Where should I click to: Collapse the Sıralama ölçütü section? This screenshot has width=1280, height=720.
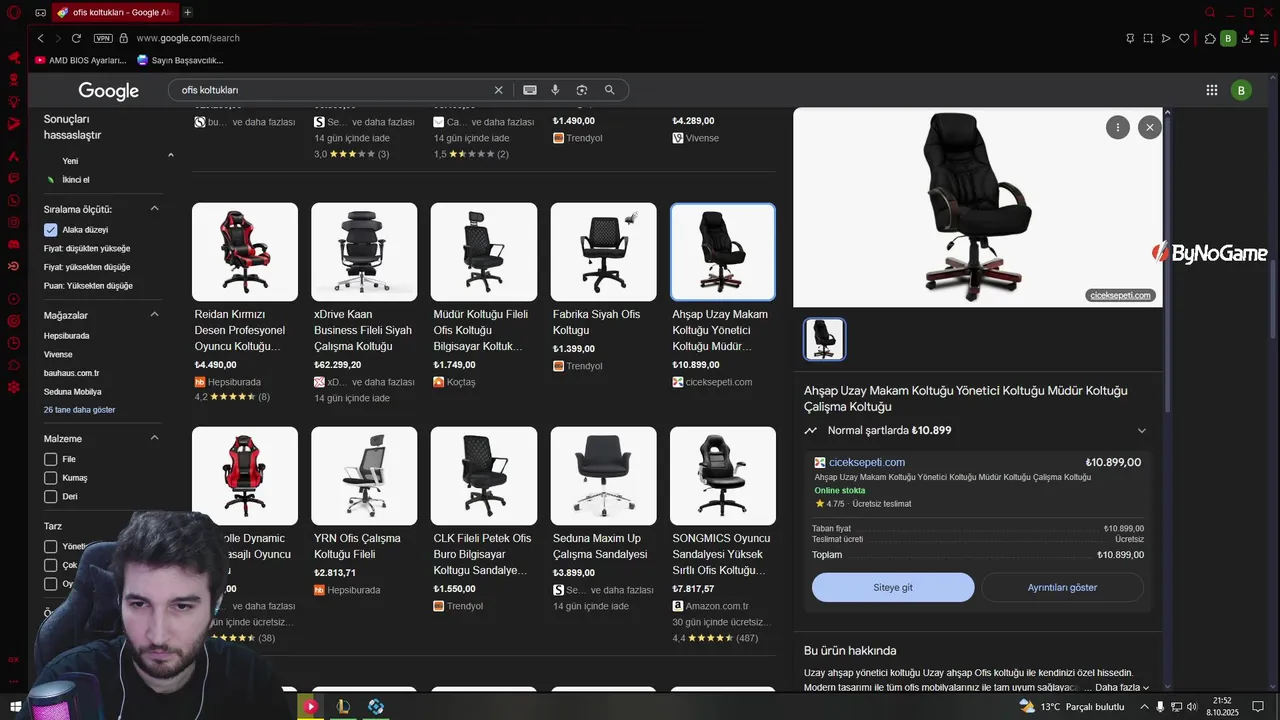tap(155, 209)
